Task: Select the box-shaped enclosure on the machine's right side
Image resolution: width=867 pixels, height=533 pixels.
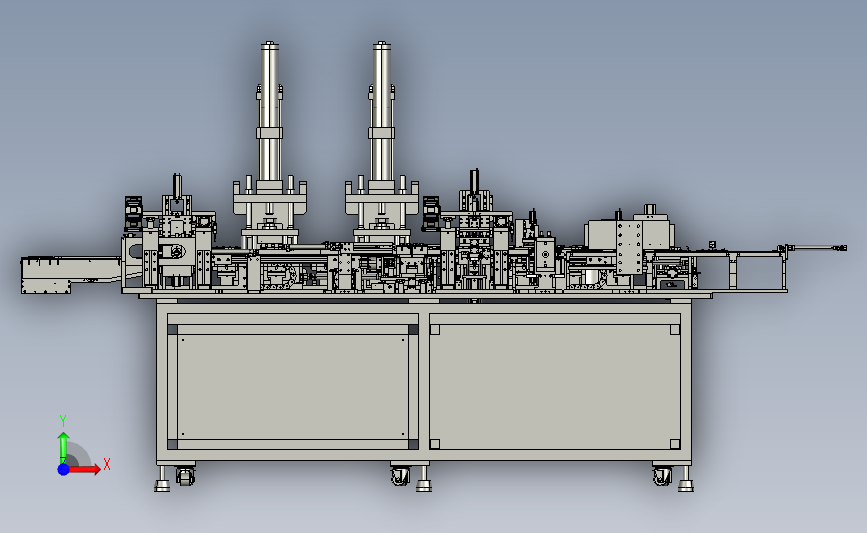Action: tap(630, 234)
